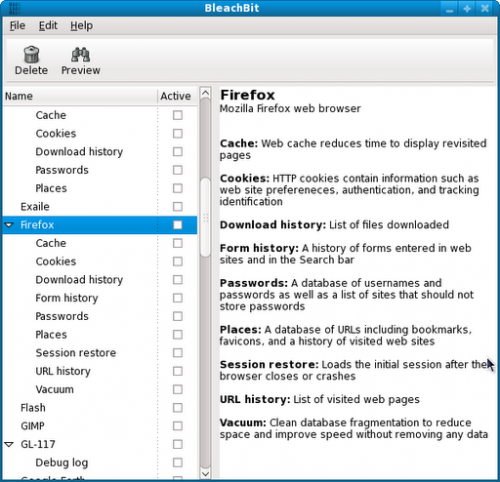500x482 pixels.
Task: Minimize the BleachBit window
Action: [449, 9]
